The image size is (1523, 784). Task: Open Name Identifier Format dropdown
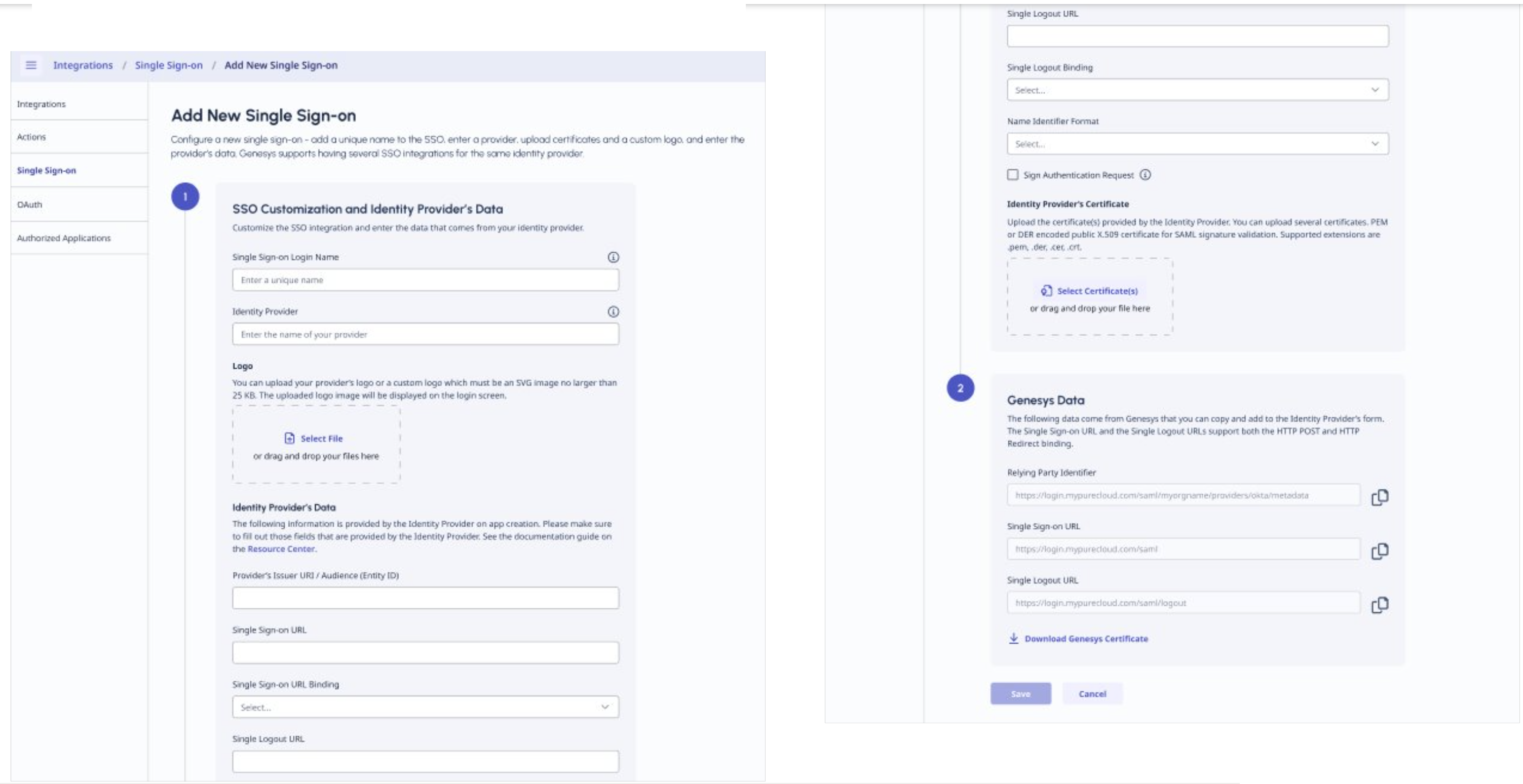click(x=1197, y=143)
